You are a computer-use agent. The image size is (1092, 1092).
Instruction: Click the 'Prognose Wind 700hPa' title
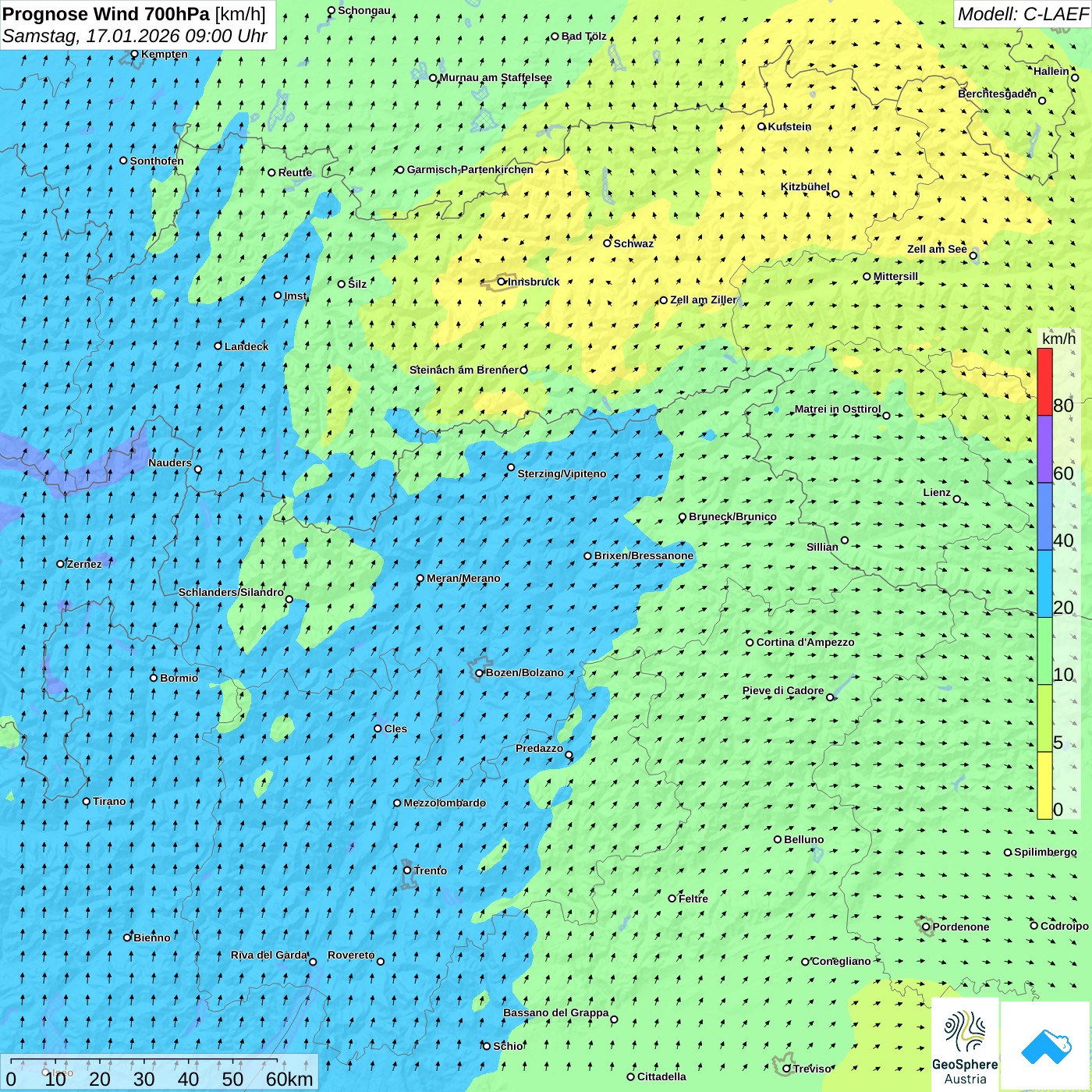106,14
